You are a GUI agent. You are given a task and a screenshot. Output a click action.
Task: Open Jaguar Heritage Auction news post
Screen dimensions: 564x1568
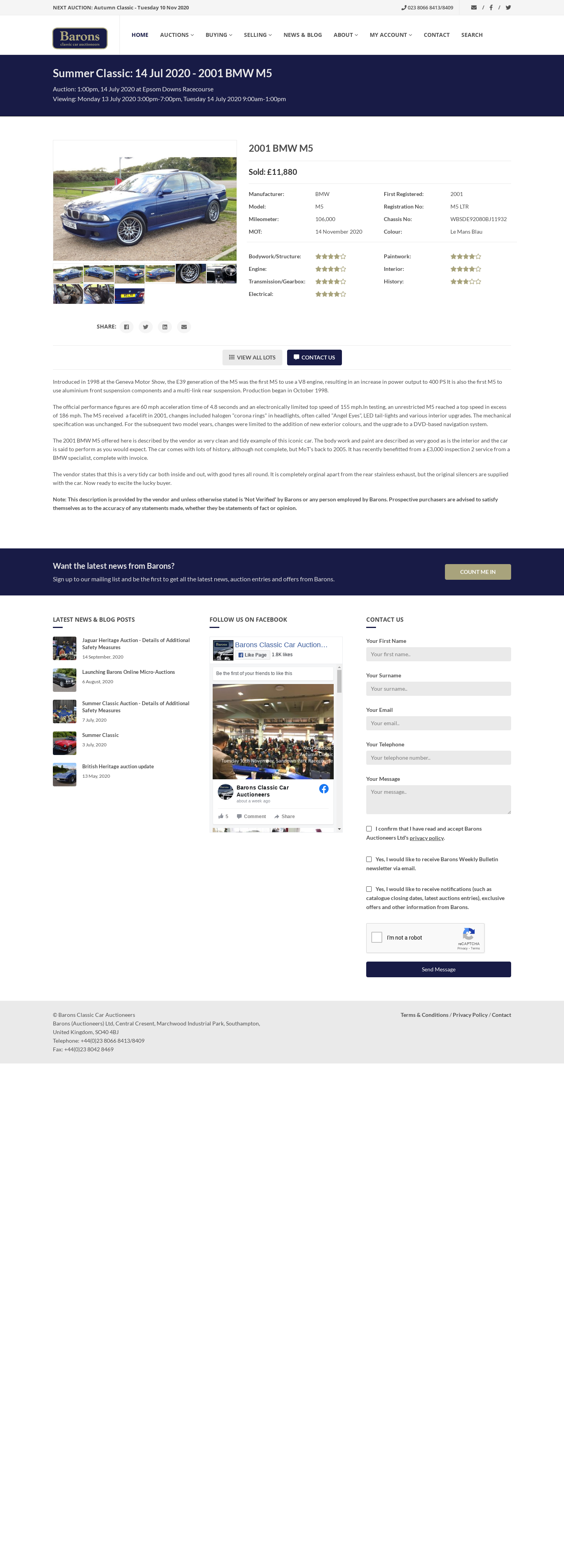coord(136,643)
